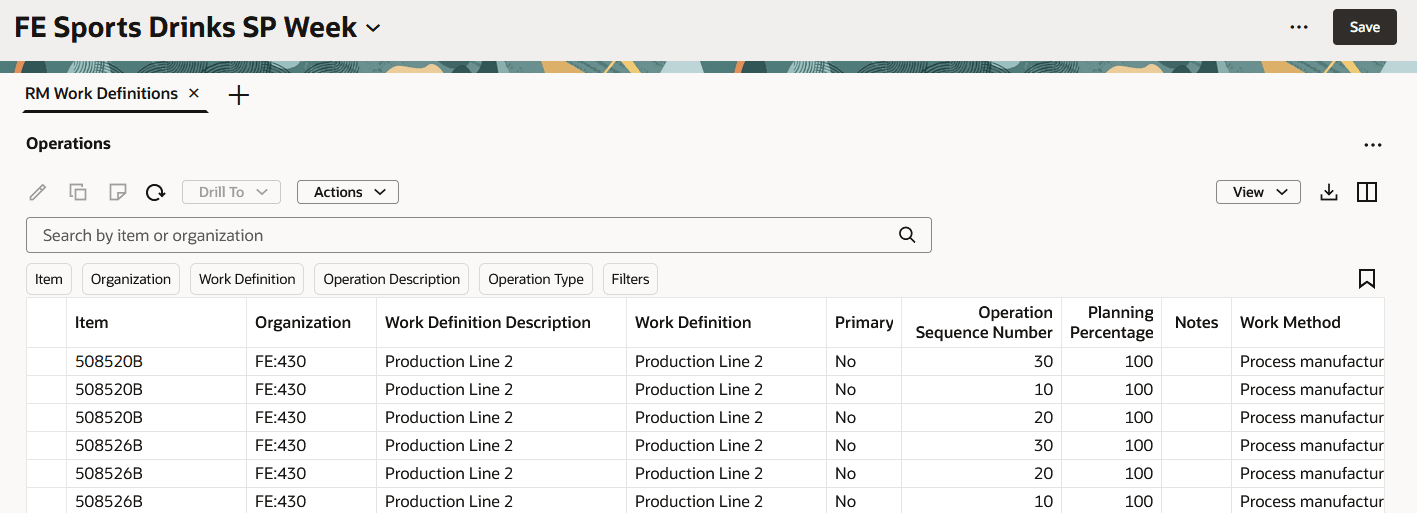Screen dimensions: 1417x513
Task: Refresh the Operations table
Action: 155,192
